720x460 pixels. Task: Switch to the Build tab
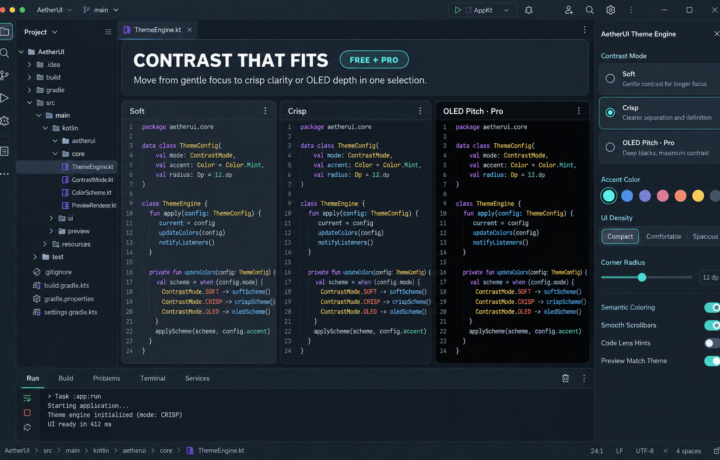coord(66,378)
